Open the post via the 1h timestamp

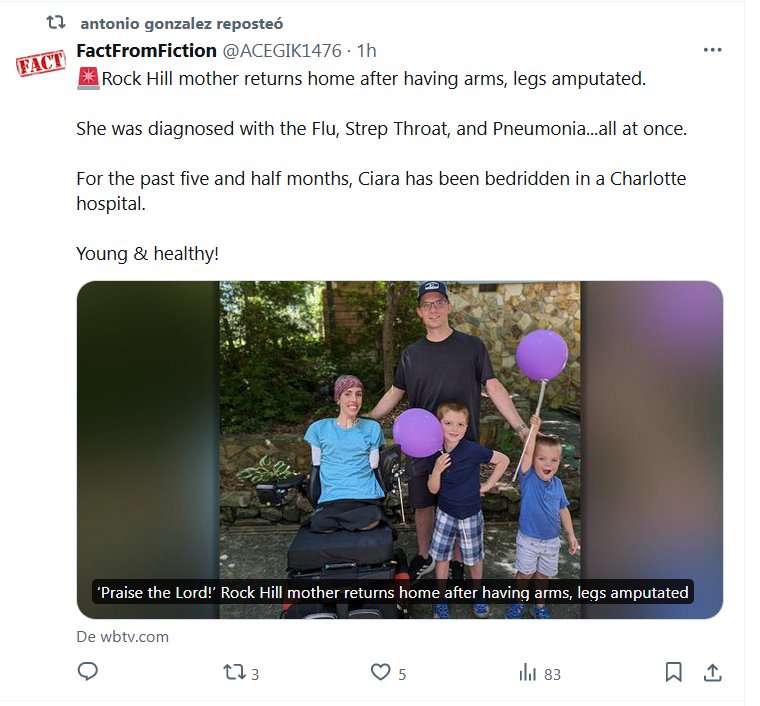(x=366, y=50)
